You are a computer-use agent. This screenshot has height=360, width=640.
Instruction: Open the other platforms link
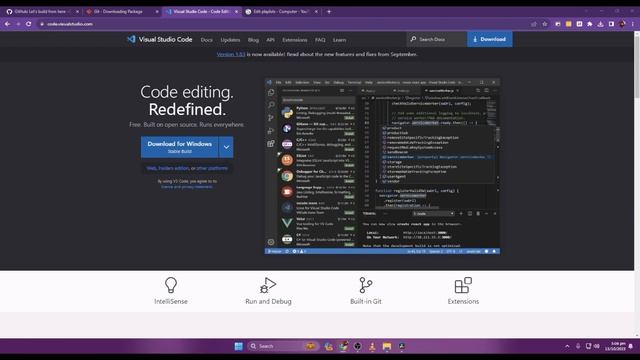coord(212,168)
